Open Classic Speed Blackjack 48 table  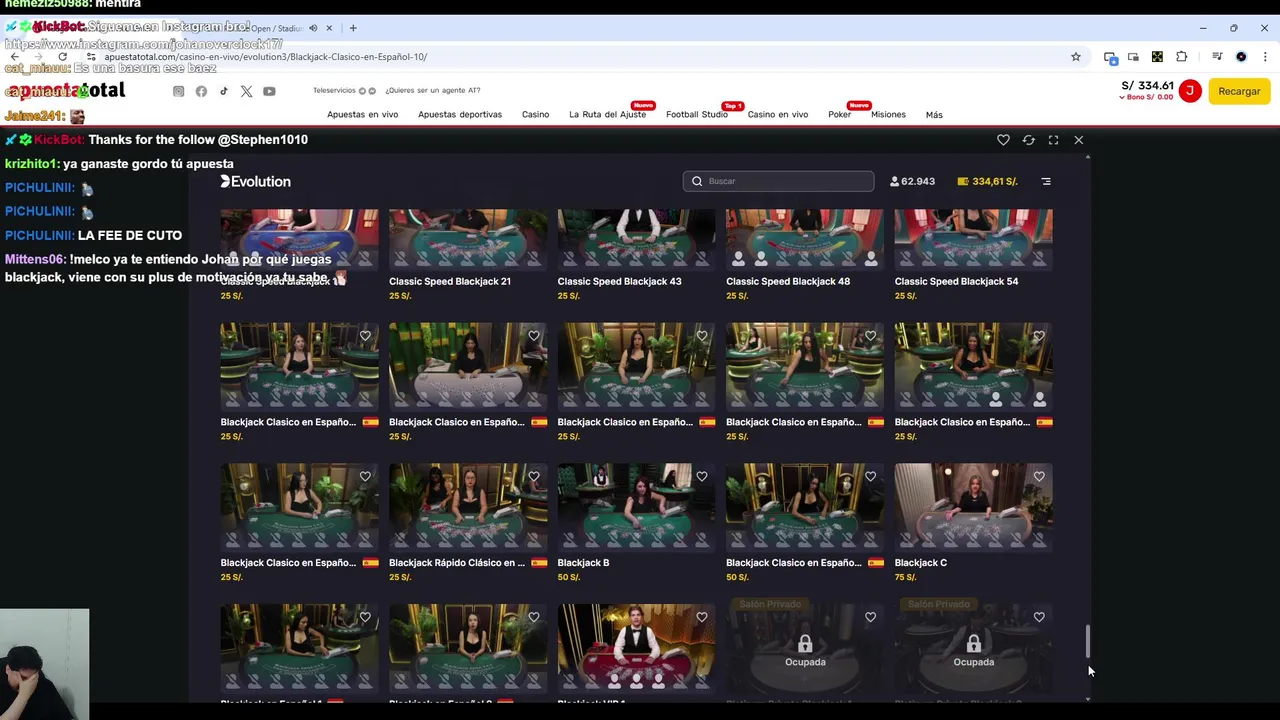coord(804,239)
